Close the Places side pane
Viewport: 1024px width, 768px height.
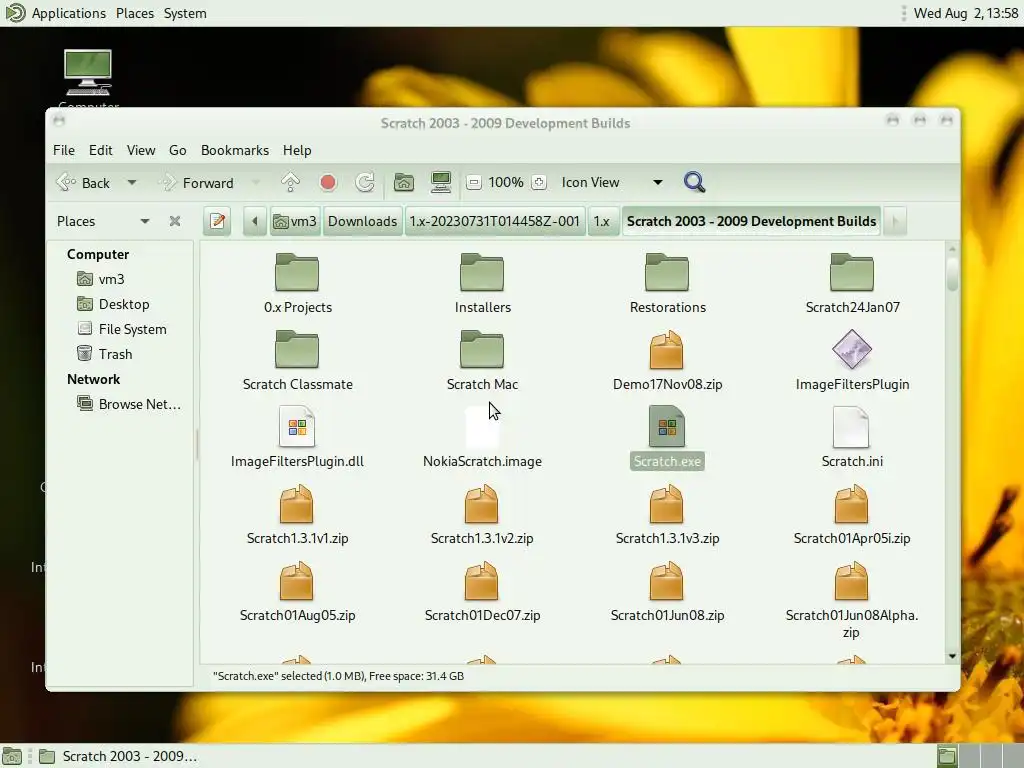174,221
